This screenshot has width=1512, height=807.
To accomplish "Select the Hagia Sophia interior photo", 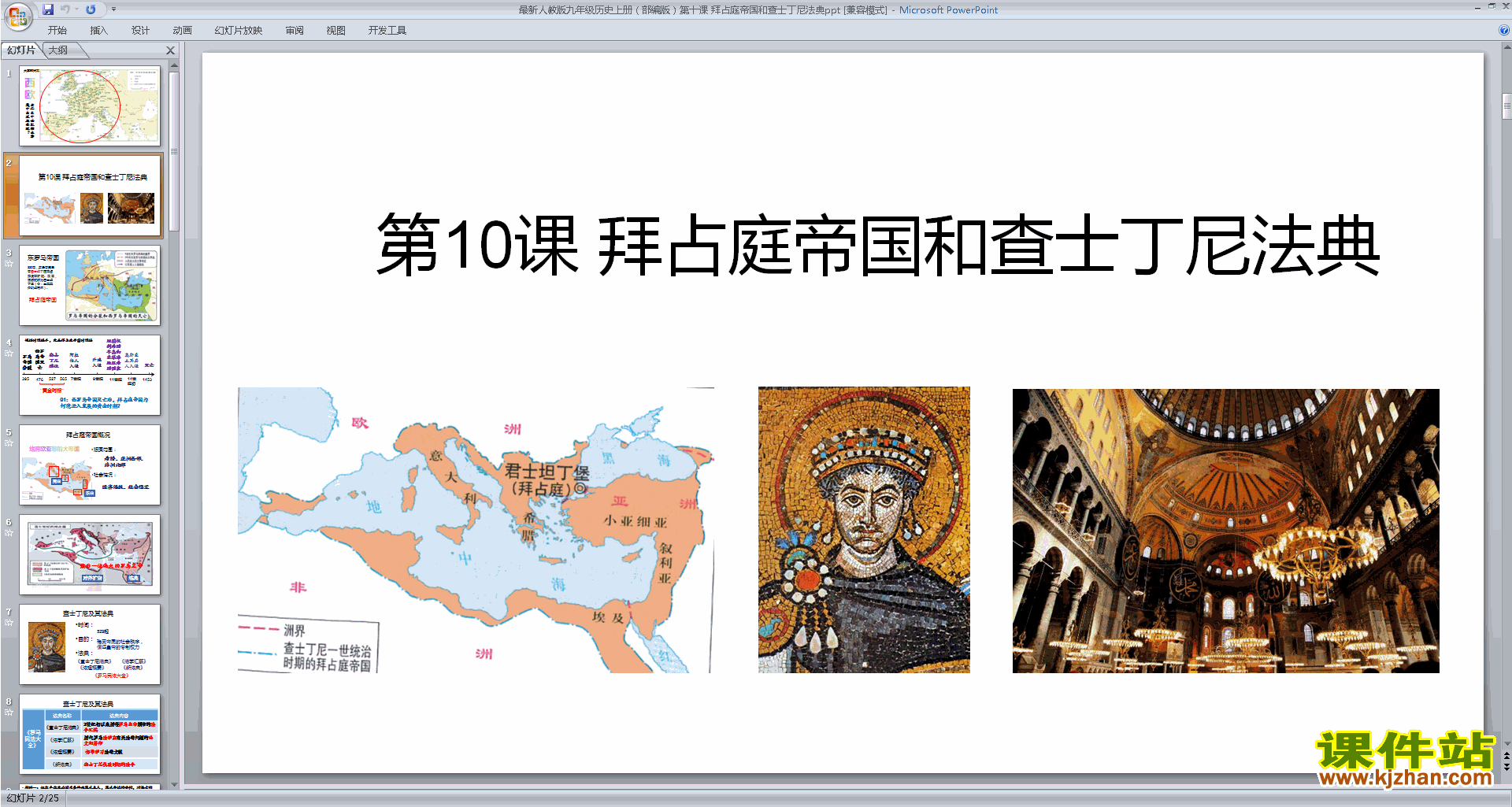I will click(x=1225, y=531).
